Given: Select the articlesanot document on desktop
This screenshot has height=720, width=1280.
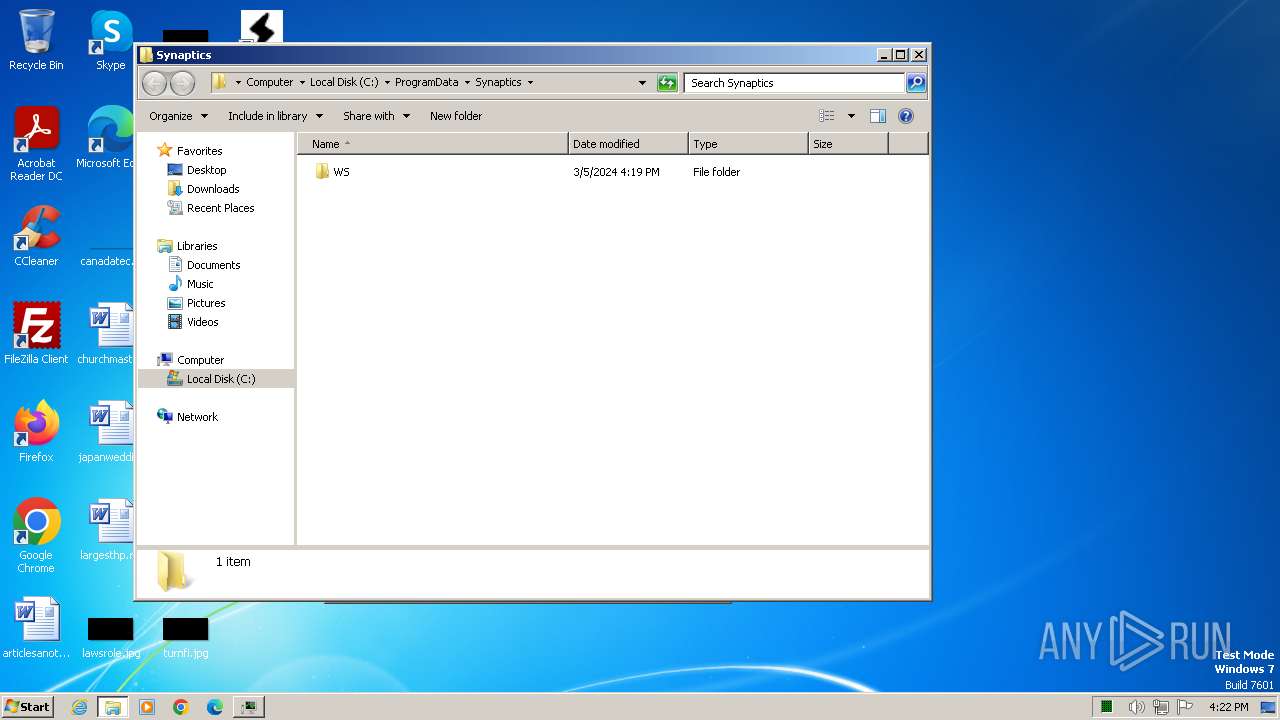Looking at the screenshot, I should 36,628.
